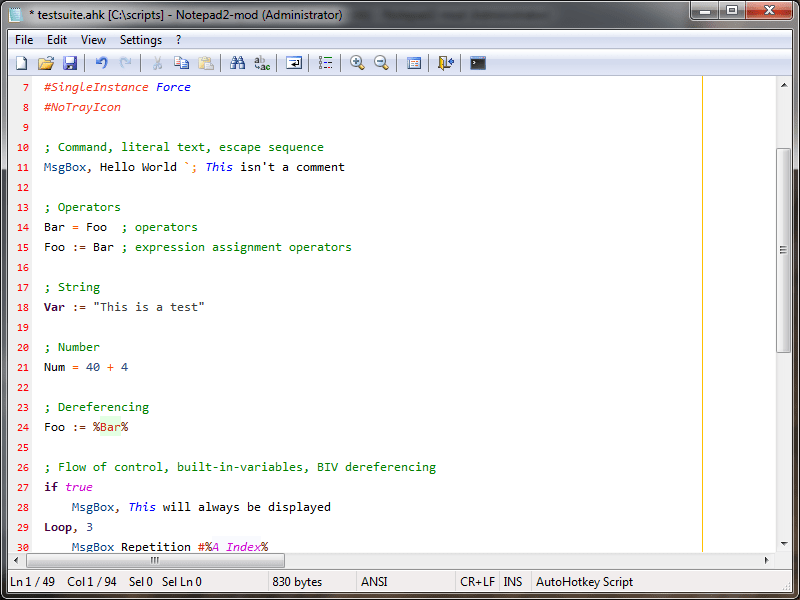
Task: Copy text using the toolbar icon
Action: click(181, 62)
